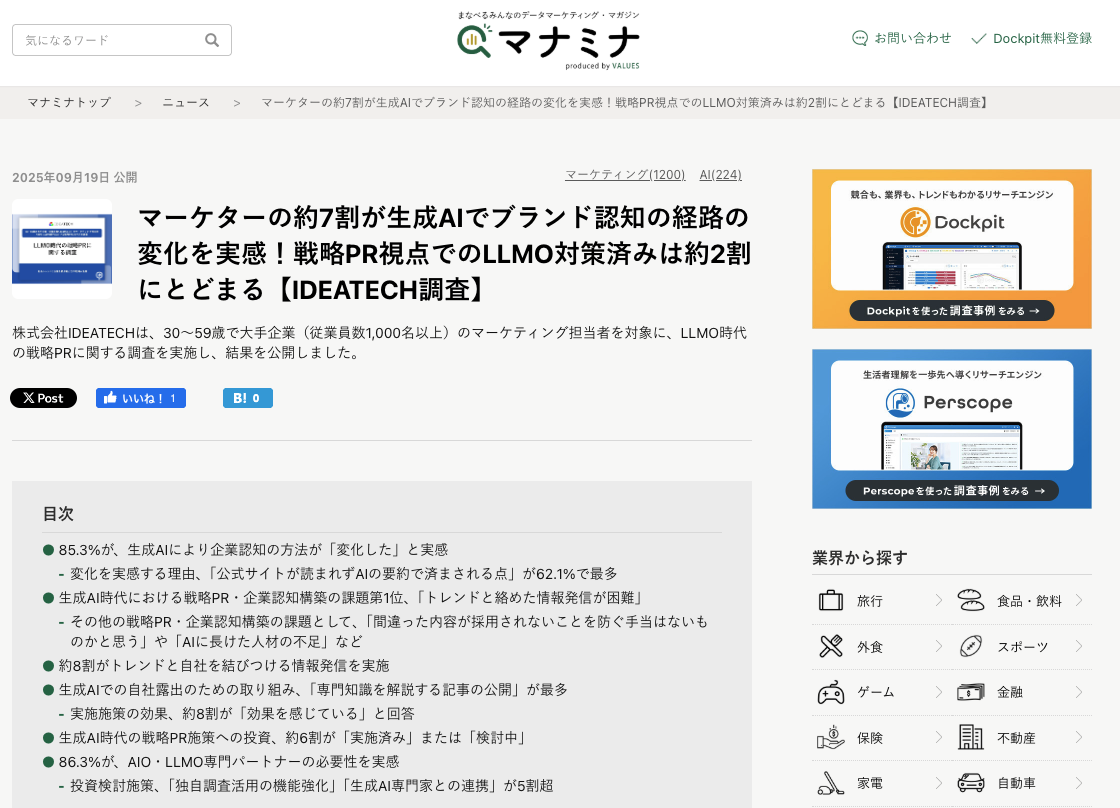The height and width of the screenshot is (808, 1120).
Task: Open the Dockpit banner advertisement
Action: coord(951,249)
